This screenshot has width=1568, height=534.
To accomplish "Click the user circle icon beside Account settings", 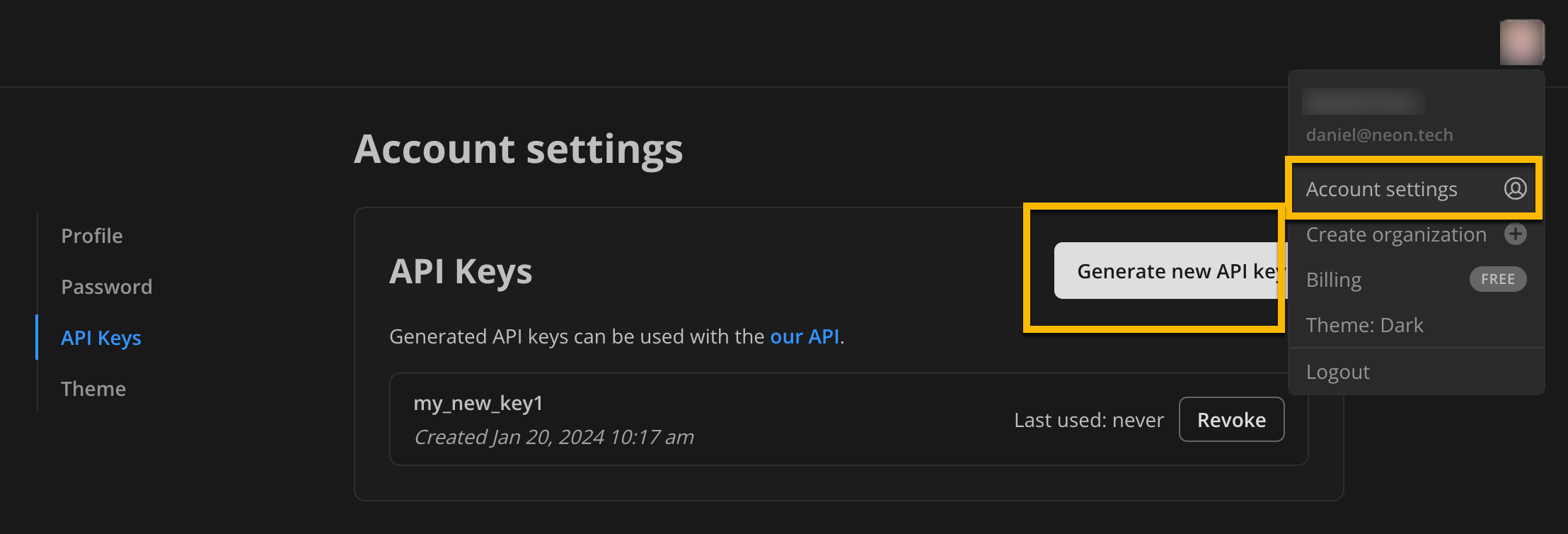I will (x=1515, y=189).
